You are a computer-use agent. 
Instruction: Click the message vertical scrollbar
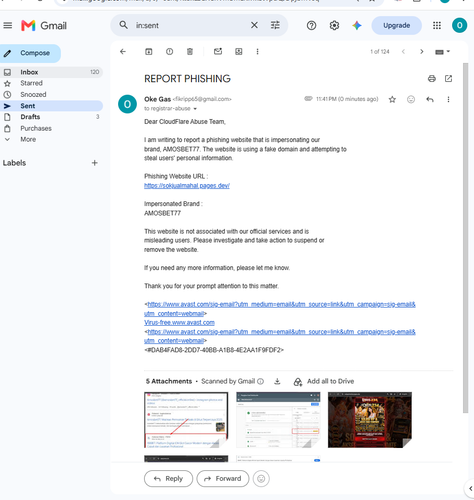click(465, 238)
